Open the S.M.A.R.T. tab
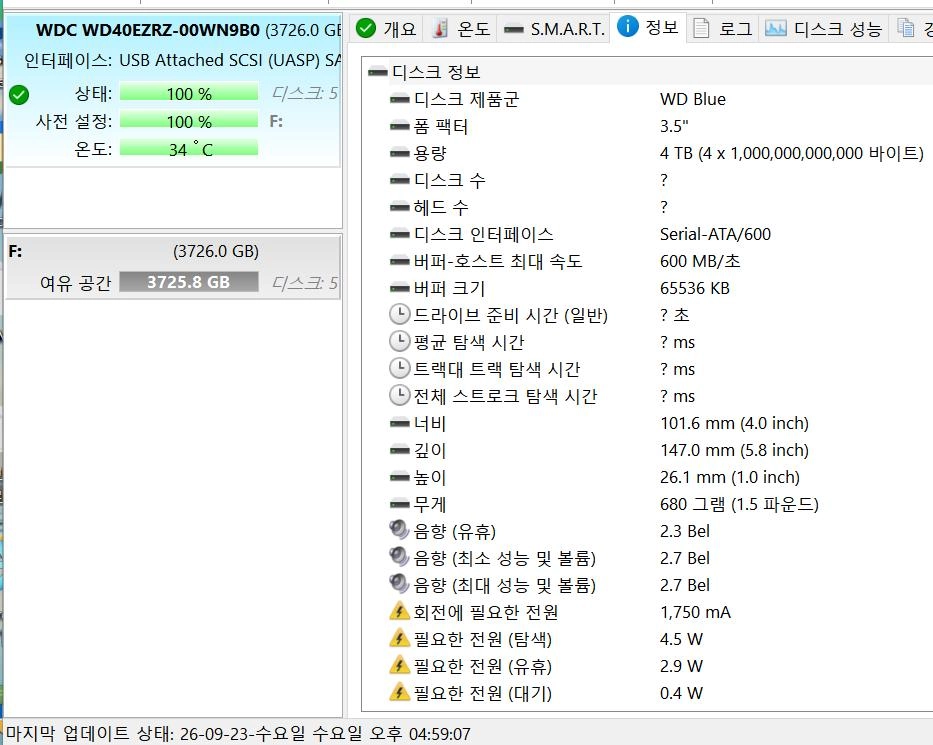Screen dimensions: 933x745 pyautogui.click(x=553, y=29)
